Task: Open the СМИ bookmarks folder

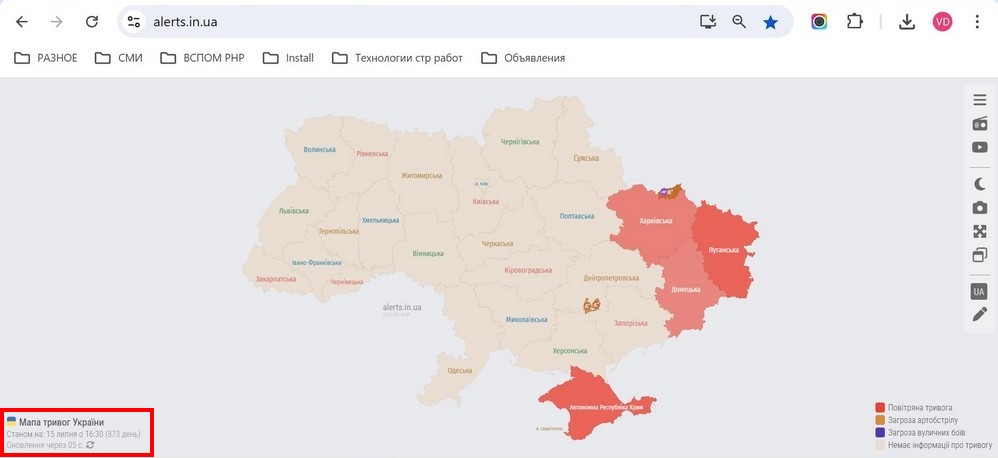Action: 119,58
